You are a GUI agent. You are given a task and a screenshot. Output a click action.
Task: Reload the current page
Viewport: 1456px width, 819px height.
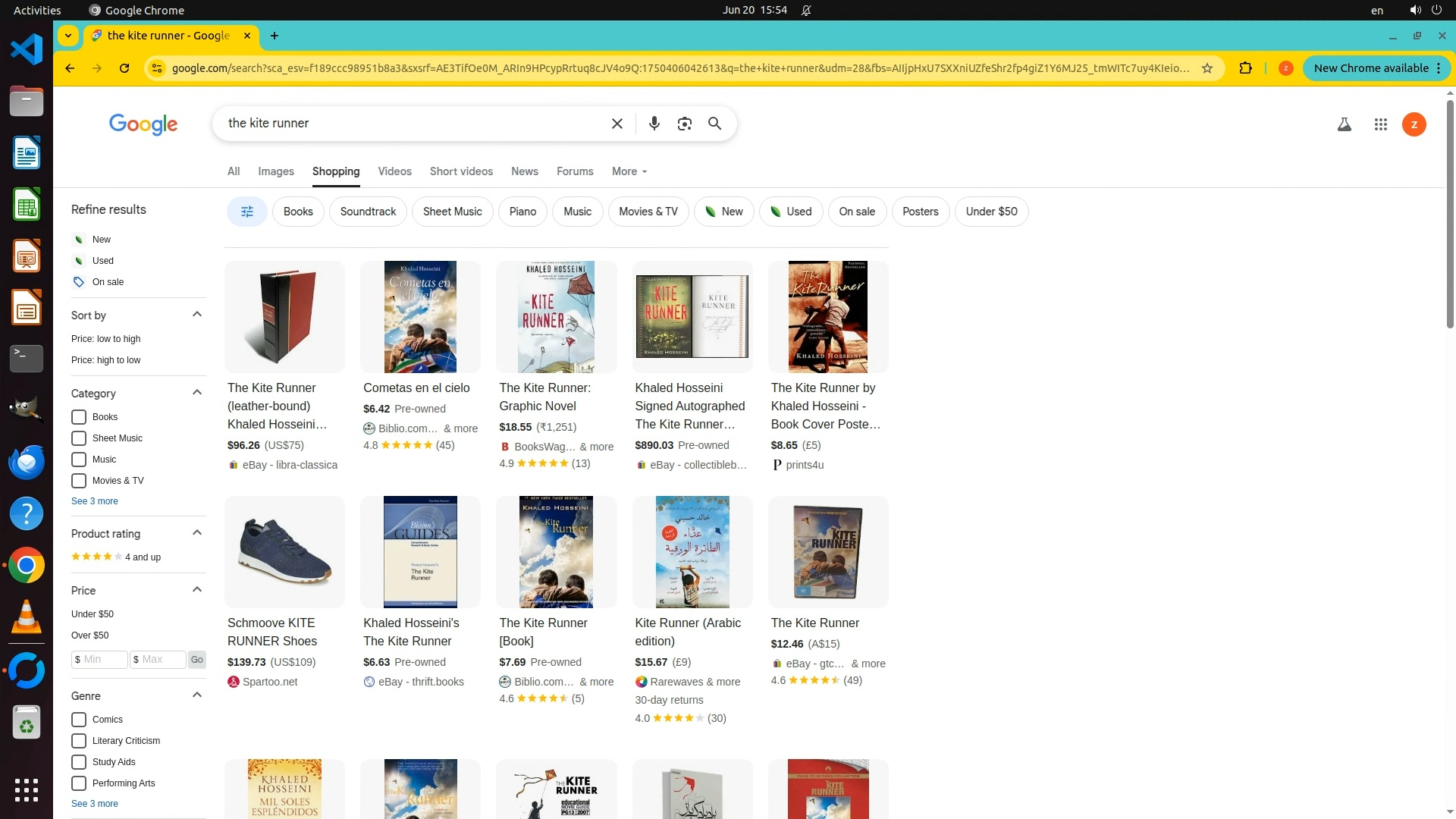124,68
